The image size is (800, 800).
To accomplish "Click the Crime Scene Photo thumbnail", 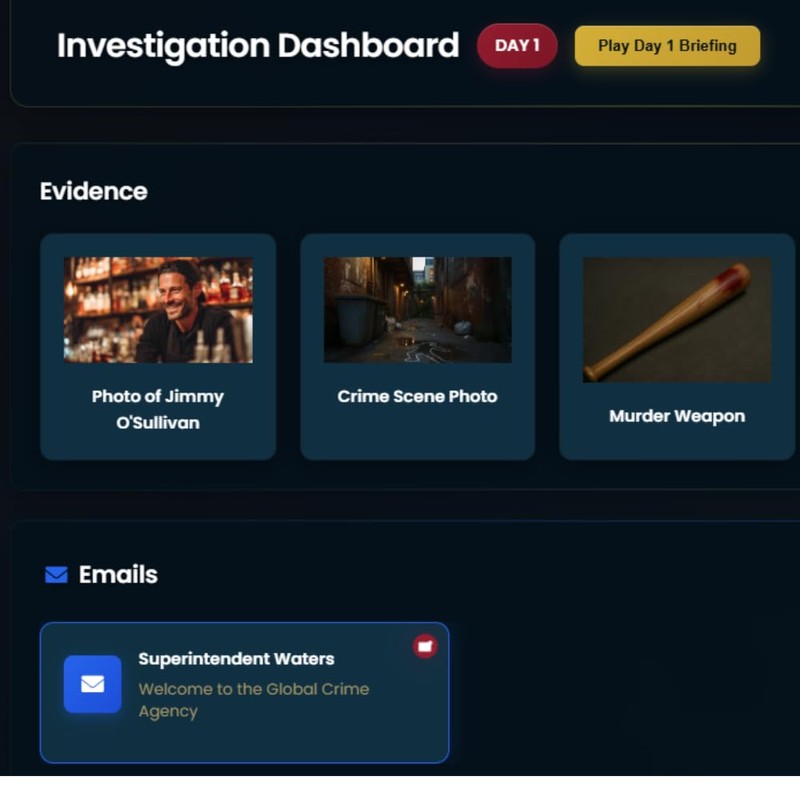I will (x=417, y=309).
